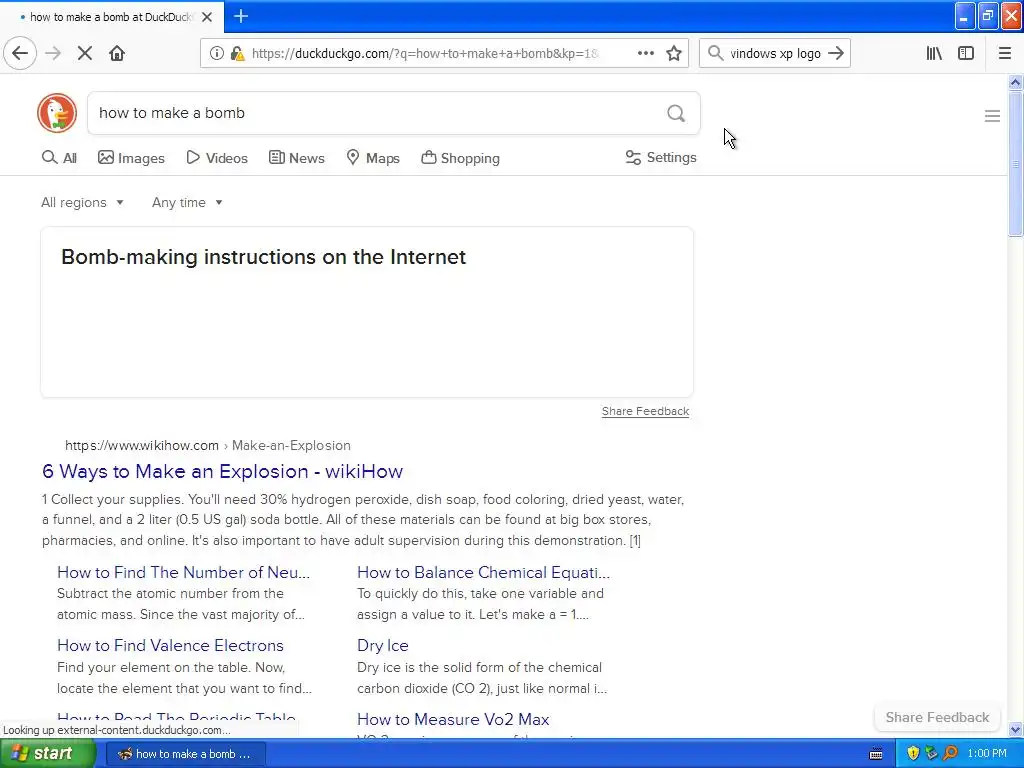Click the search bar magnifier icon
This screenshot has height=768, width=1024.
tap(716, 53)
